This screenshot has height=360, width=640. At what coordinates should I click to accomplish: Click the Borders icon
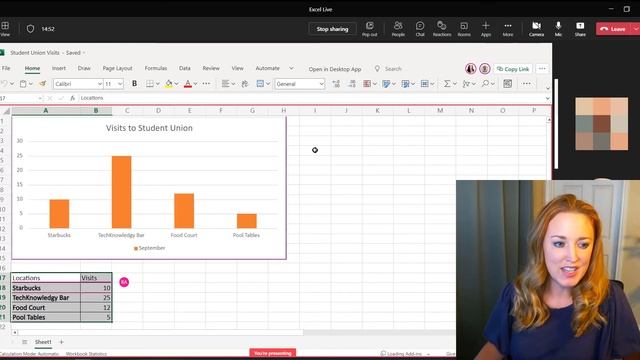(150, 84)
